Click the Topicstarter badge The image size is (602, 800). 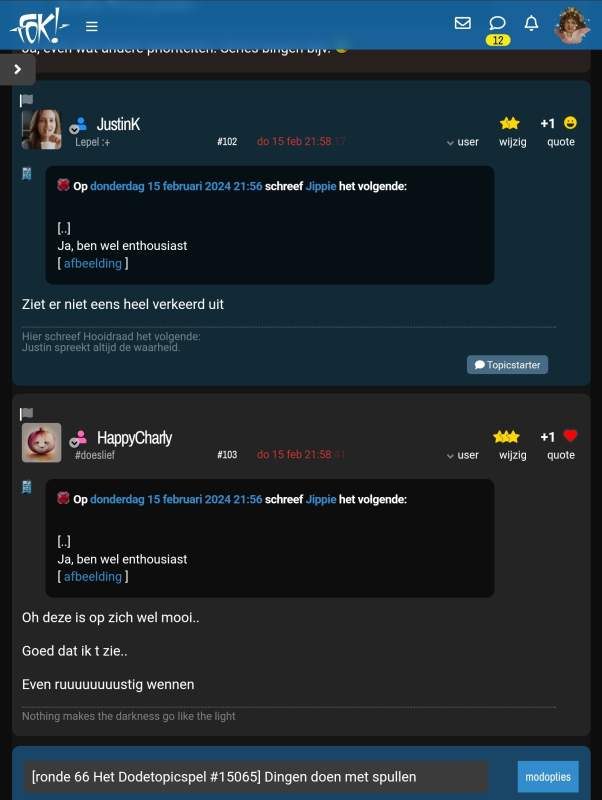[507, 365]
